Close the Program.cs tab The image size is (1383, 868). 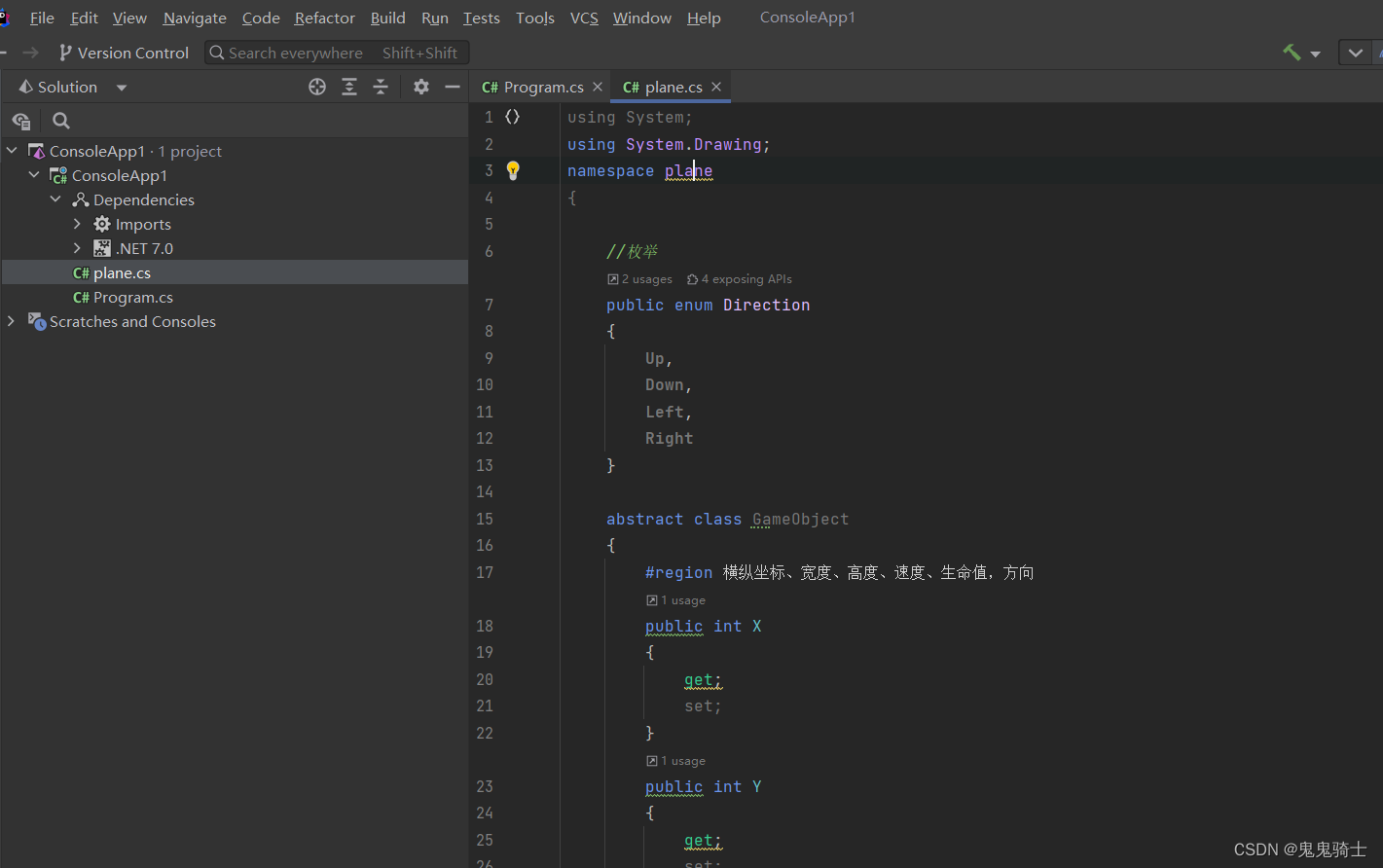(598, 87)
